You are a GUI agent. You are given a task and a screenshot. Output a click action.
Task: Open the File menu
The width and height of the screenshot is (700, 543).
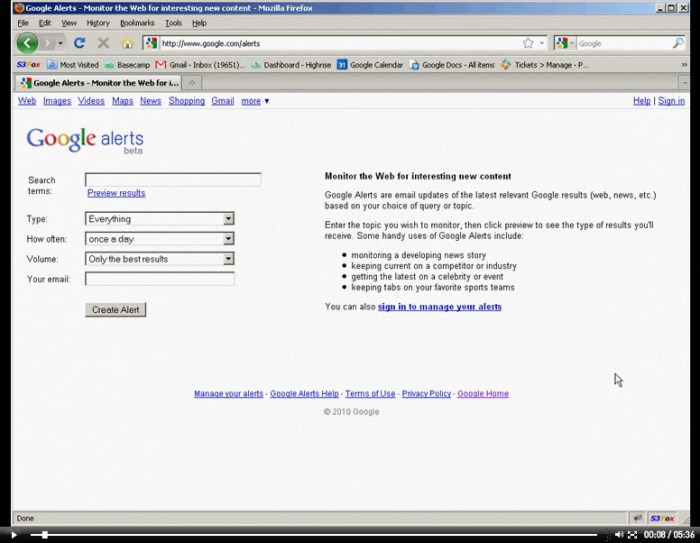tap(23, 23)
